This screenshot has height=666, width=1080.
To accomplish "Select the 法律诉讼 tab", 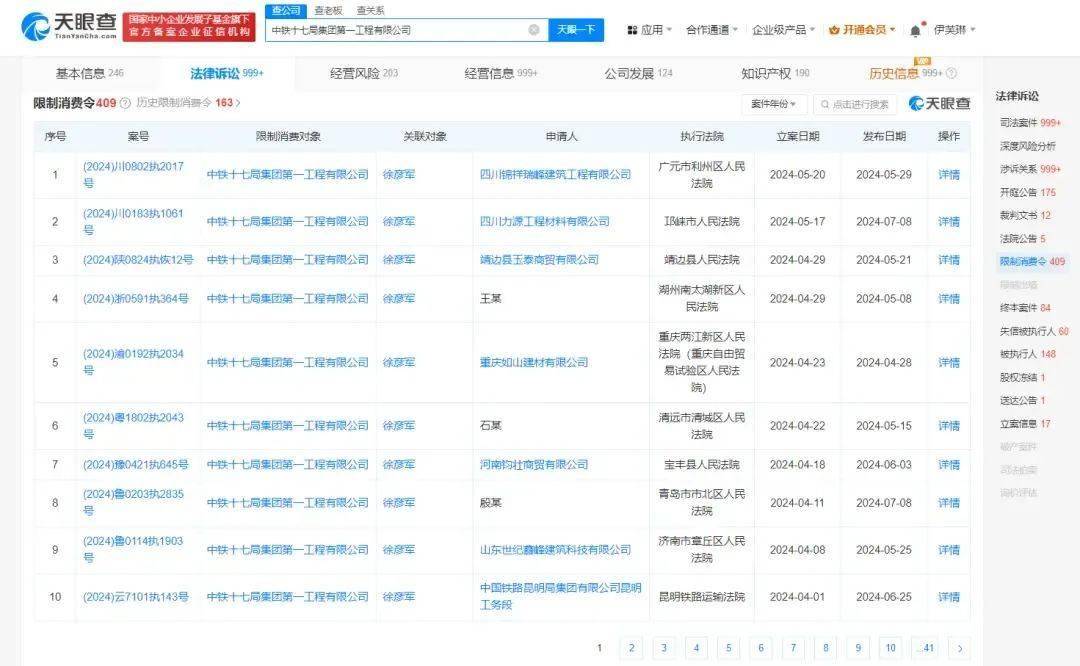I will click(x=227, y=73).
